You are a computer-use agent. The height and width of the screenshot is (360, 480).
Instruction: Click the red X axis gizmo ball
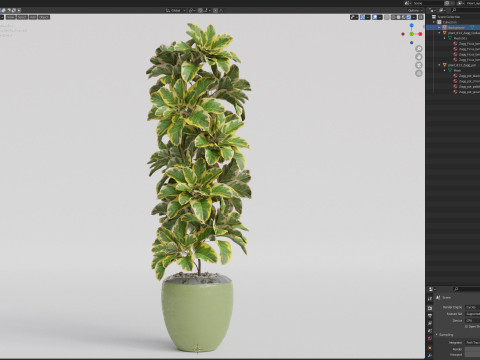[x=420, y=34]
